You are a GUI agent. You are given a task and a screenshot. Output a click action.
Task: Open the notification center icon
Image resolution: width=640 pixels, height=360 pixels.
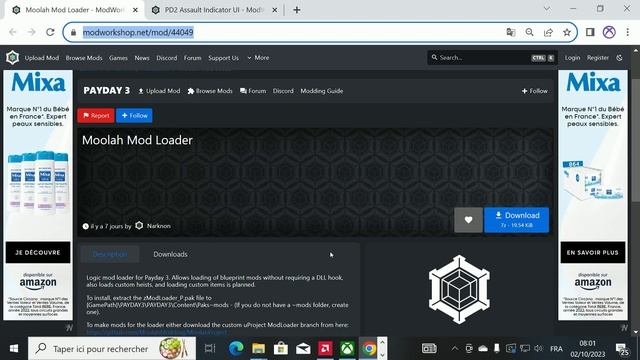point(622,349)
